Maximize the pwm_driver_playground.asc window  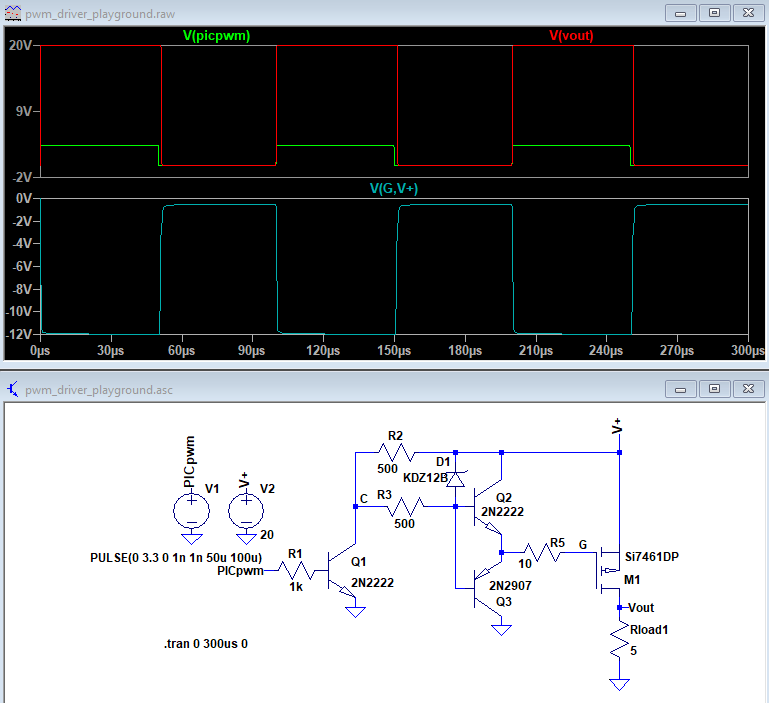(714, 390)
